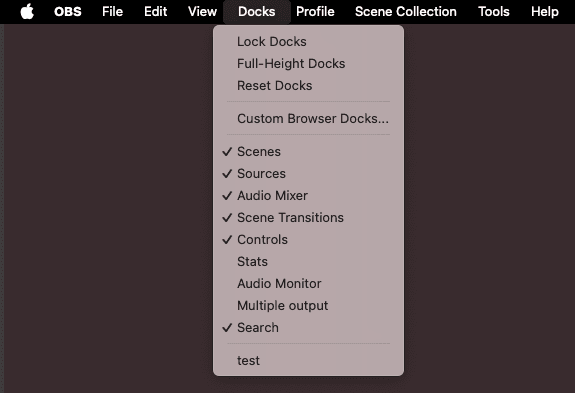Choose Reset Docks
575x393 pixels.
308,85
